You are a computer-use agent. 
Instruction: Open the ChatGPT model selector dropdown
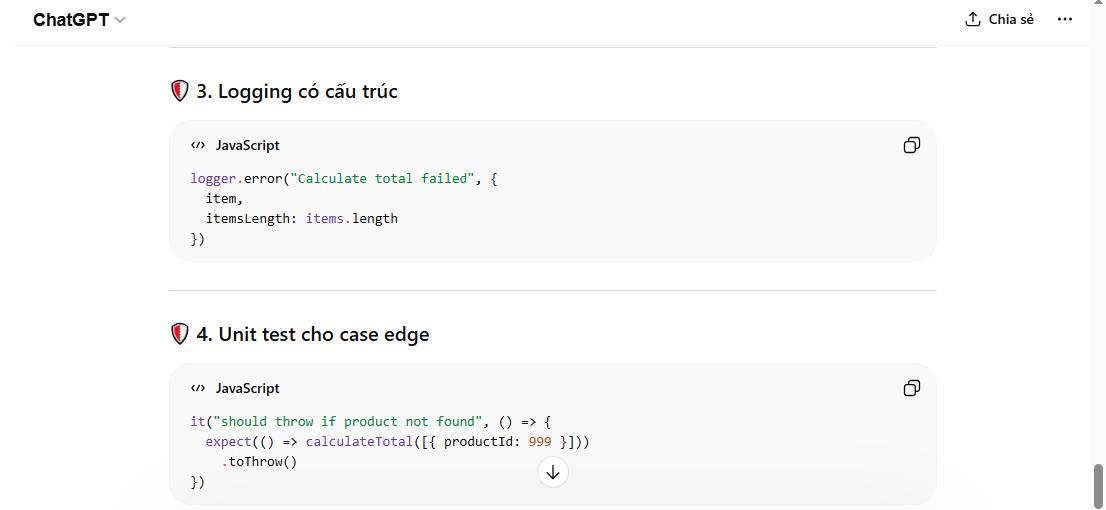click(x=79, y=20)
